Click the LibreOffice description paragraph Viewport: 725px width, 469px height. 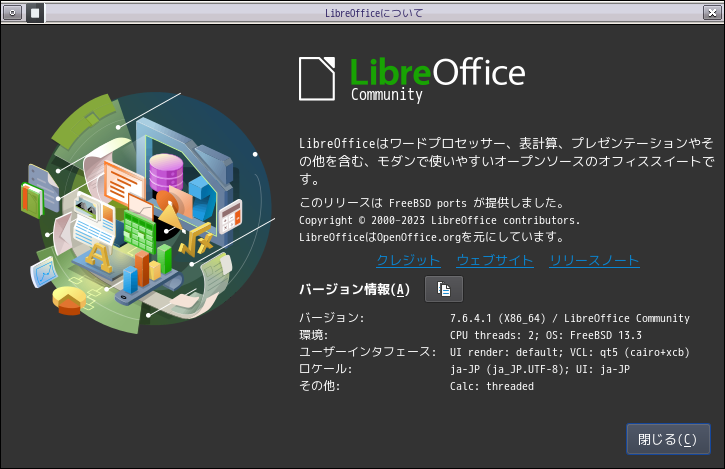(506, 161)
